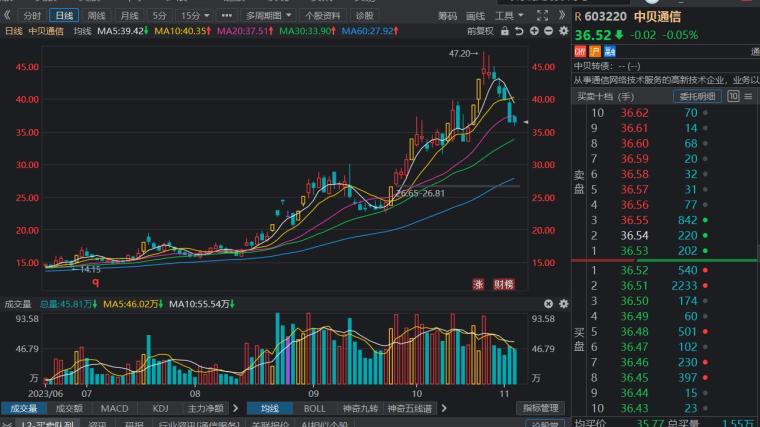The height and width of the screenshot is (427, 760).
Task: Open the order book list menu icon
Action: [x=748, y=96]
